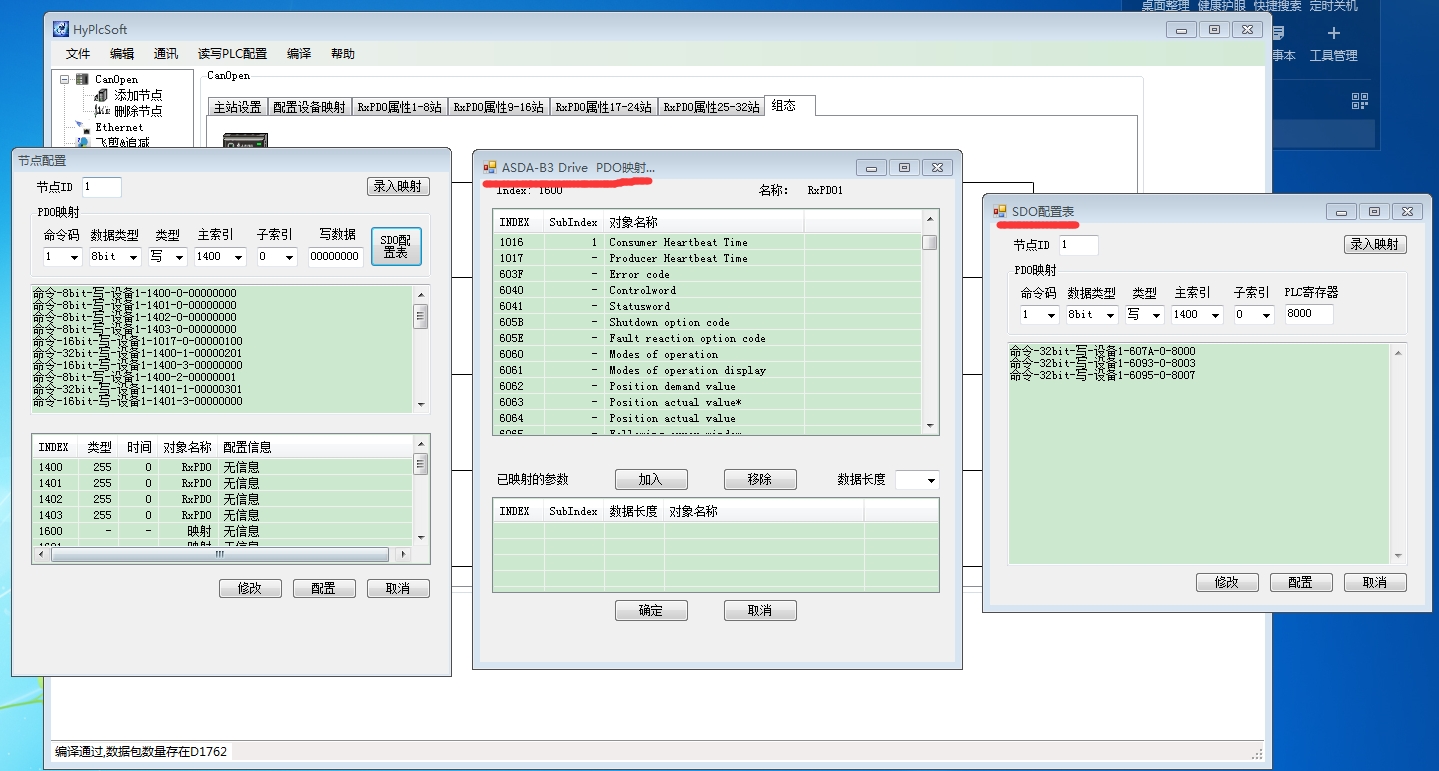Viewport: 1439px width, 771px height.
Task: Open the 编辑 menu
Action: (x=122, y=54)
